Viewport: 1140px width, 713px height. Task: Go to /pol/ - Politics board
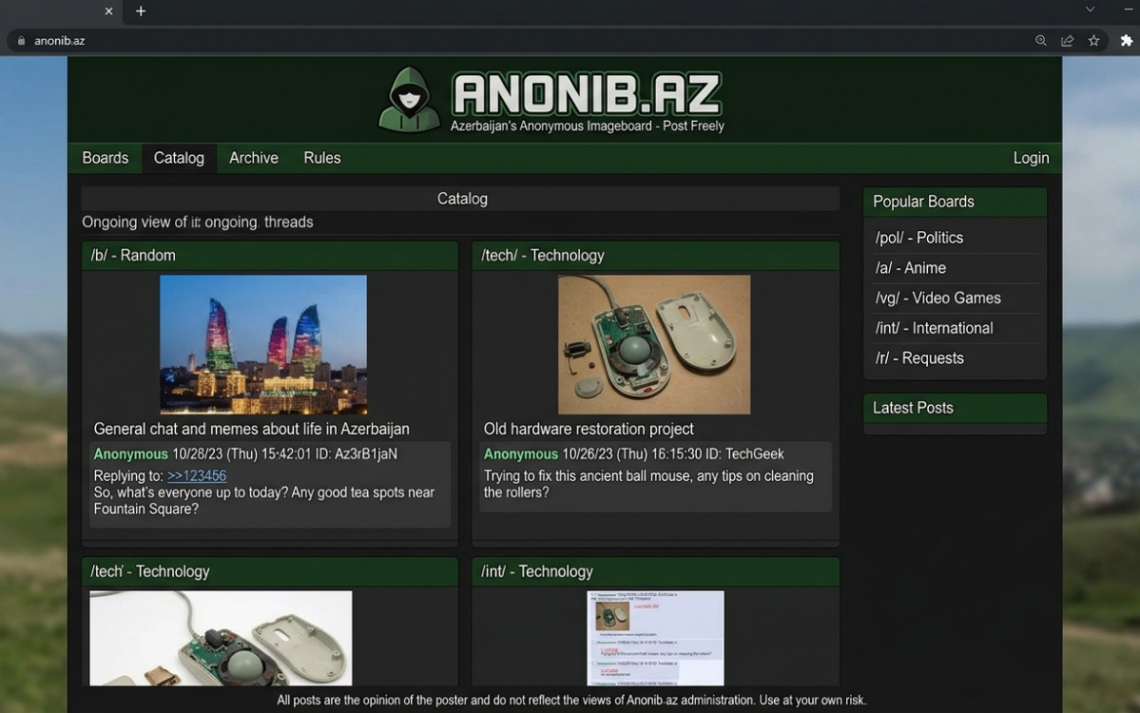(919, 238)
